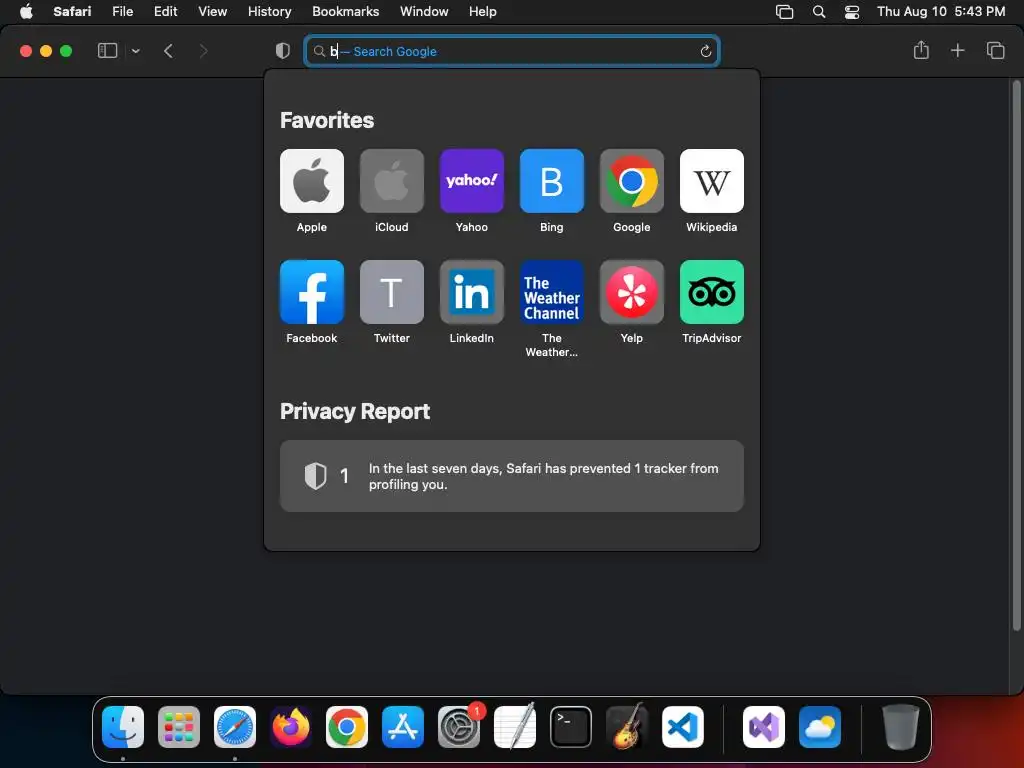Open Finder from the Dock
1024x768 pixels.
point(123,727)
